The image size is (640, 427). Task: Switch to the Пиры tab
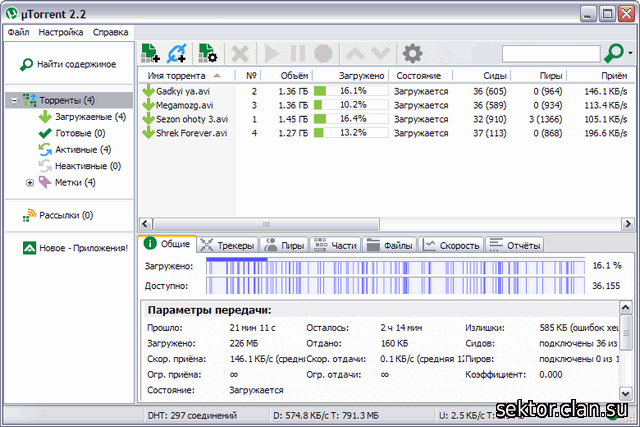click(284, 245)
